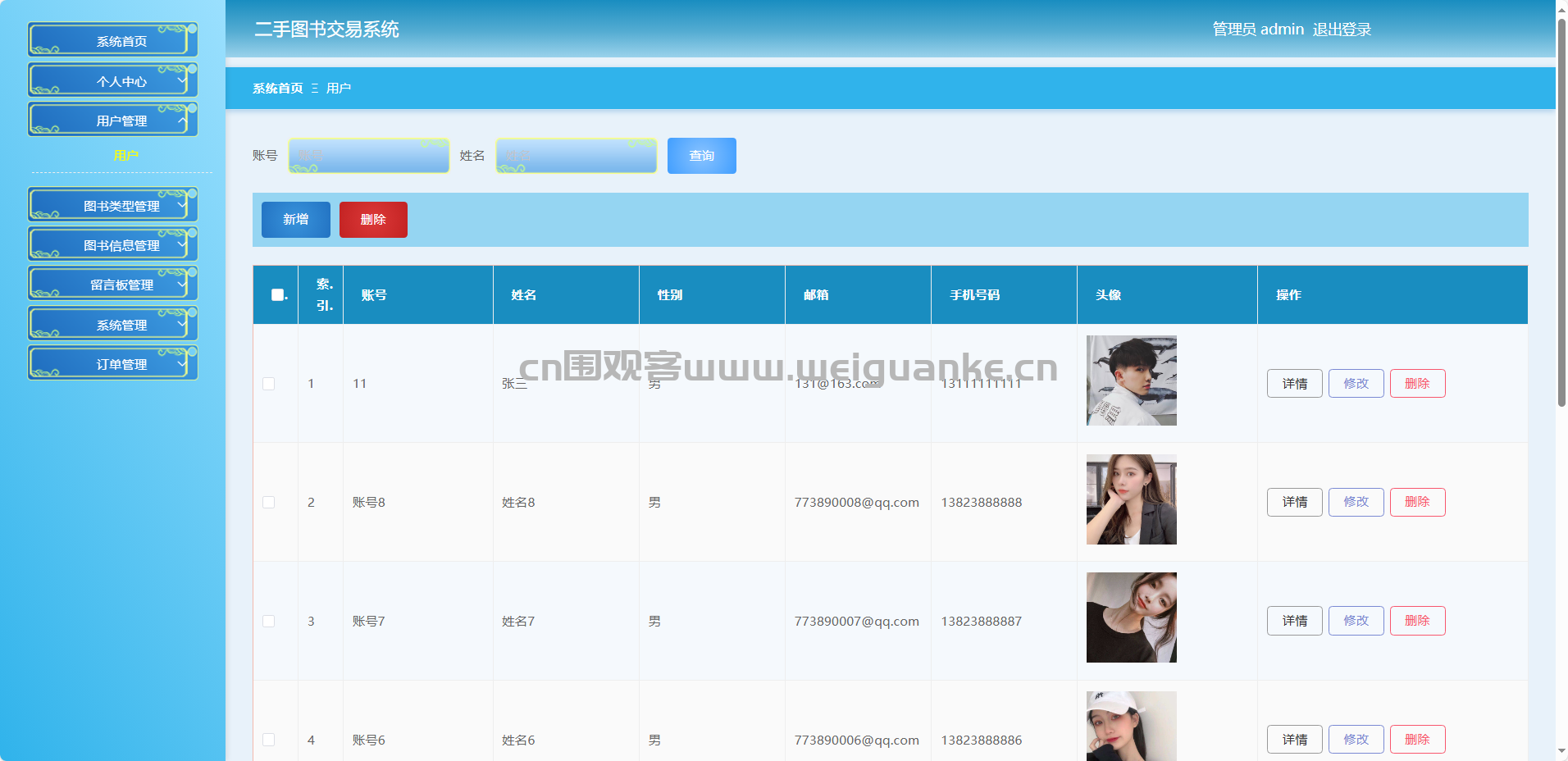
Task: Select phone number 13823888886
Action: pos(982,740)
